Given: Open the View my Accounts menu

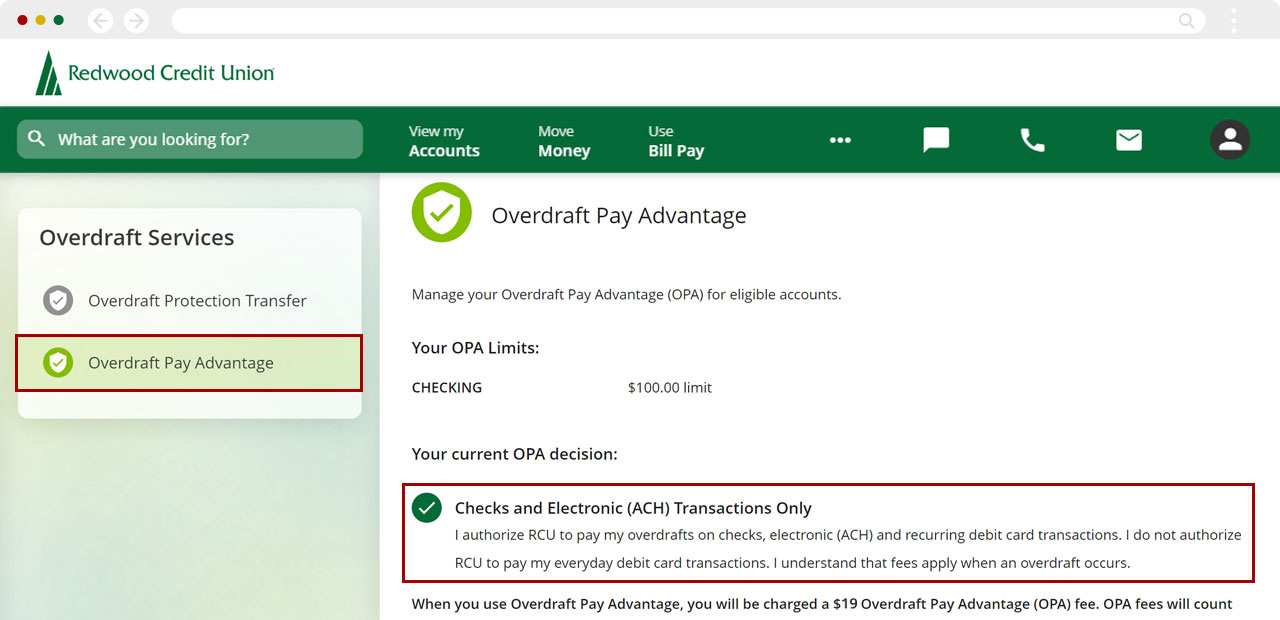Looking at the screenshot, I should [x=444, y=141].
